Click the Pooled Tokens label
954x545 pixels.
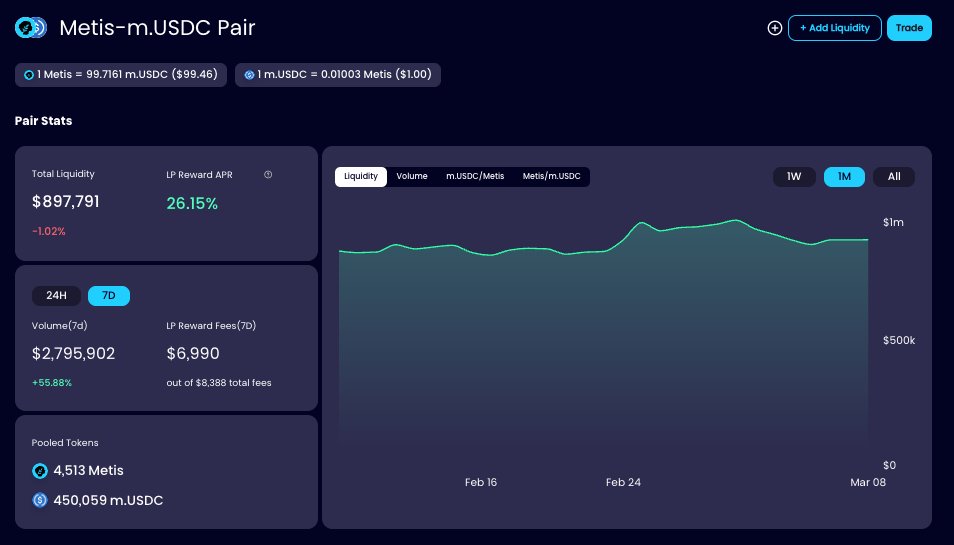pos(65,443)
